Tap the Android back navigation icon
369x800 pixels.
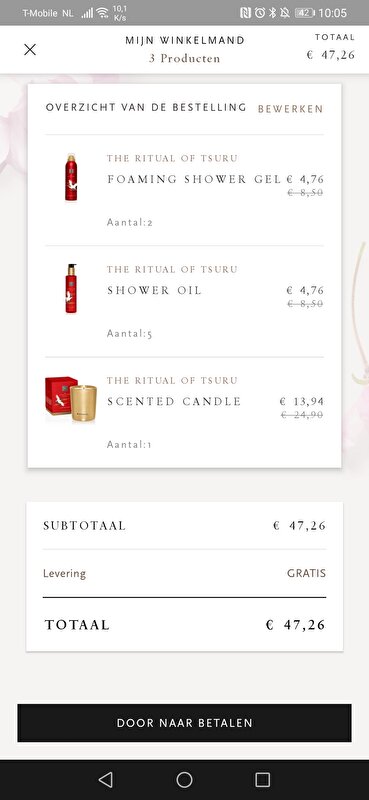[x=106, y=779]
